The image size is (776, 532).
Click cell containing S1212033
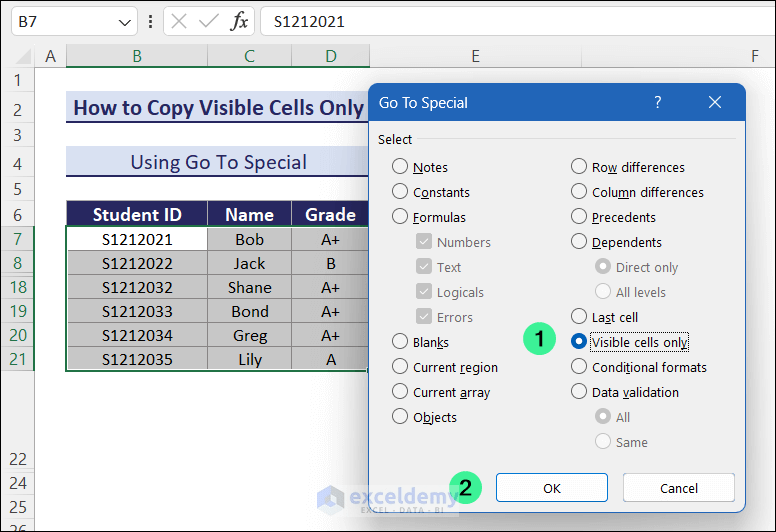coord(137,311)
